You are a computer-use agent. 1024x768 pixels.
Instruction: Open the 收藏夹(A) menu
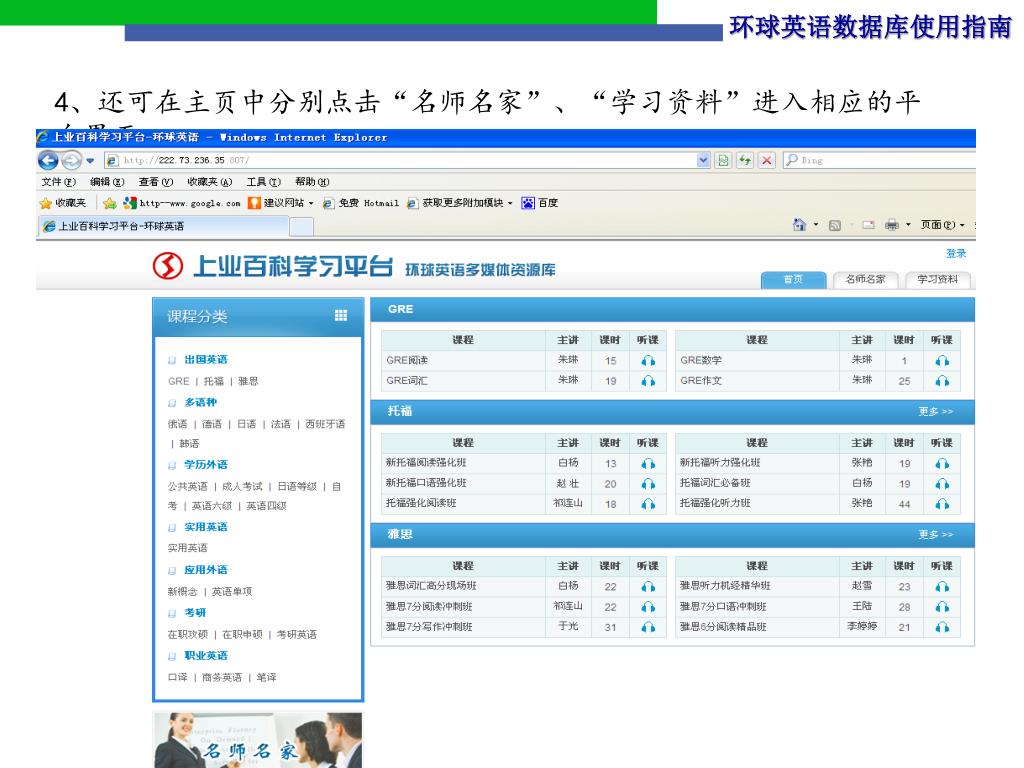210,182
